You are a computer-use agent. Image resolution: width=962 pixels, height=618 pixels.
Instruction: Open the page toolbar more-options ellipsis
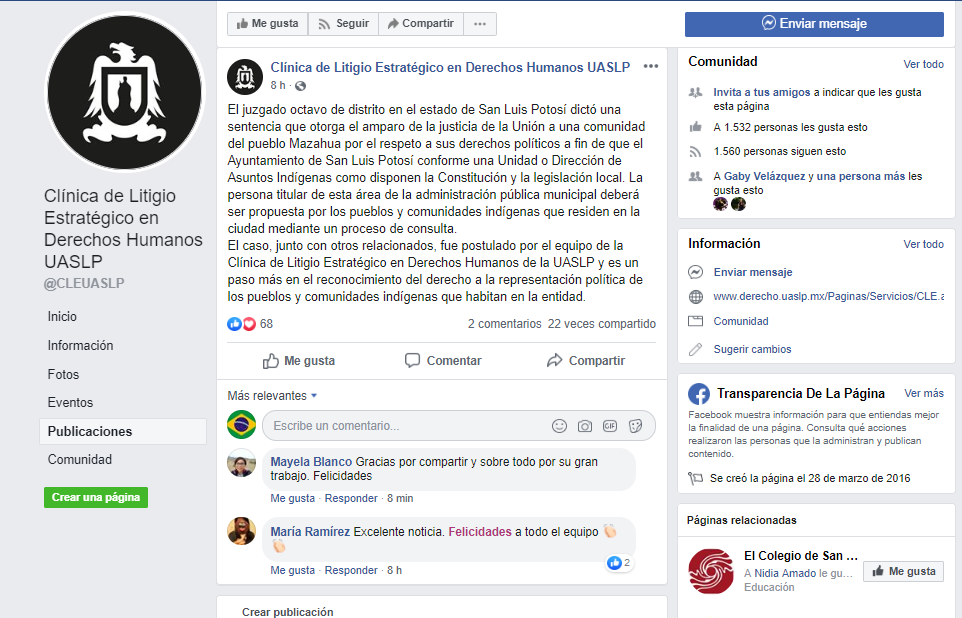click(480, 24)
